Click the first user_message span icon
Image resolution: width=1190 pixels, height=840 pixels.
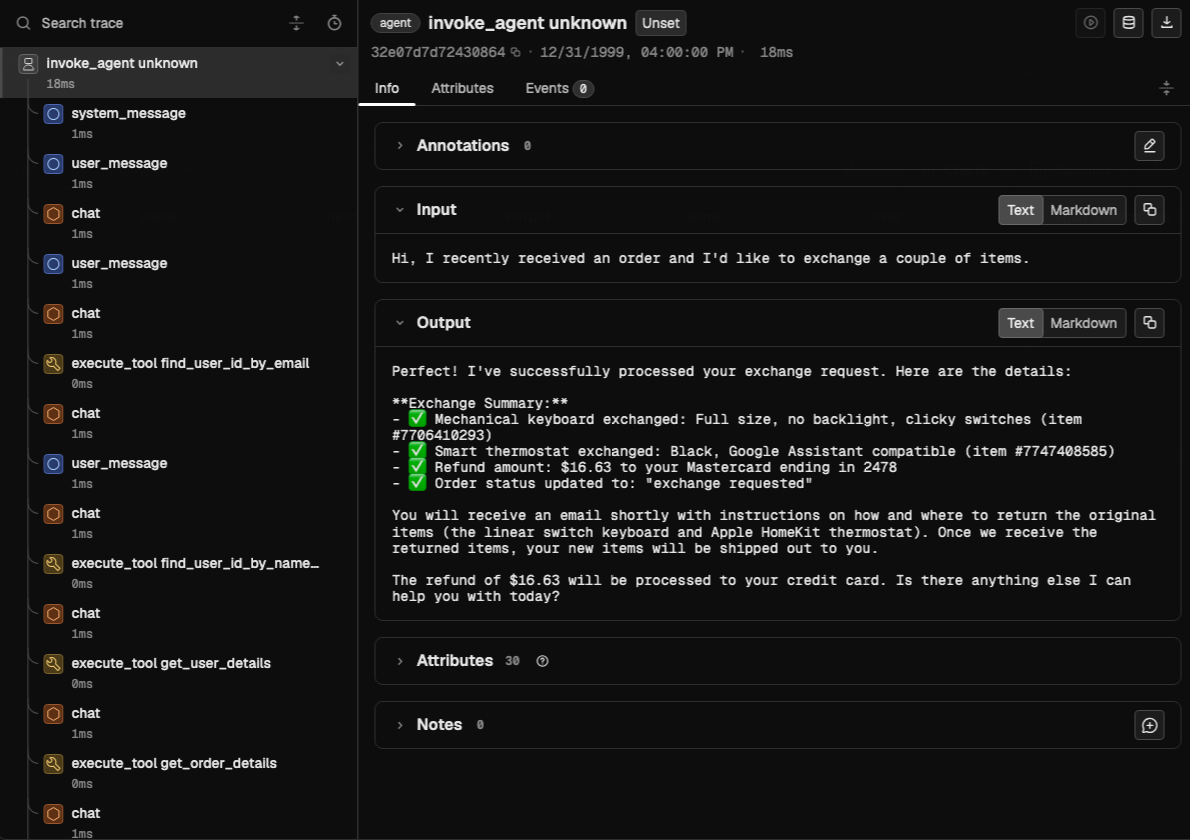tap(53, 165)
